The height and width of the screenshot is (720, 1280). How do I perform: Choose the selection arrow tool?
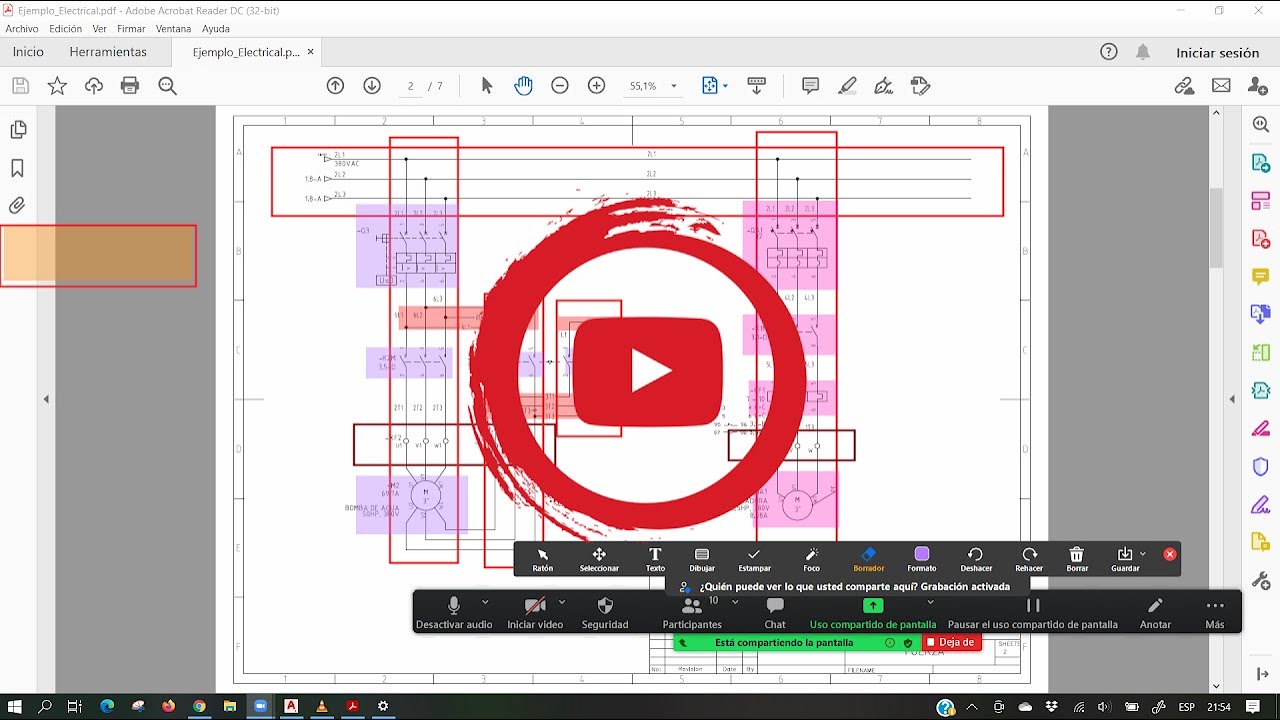487,86
